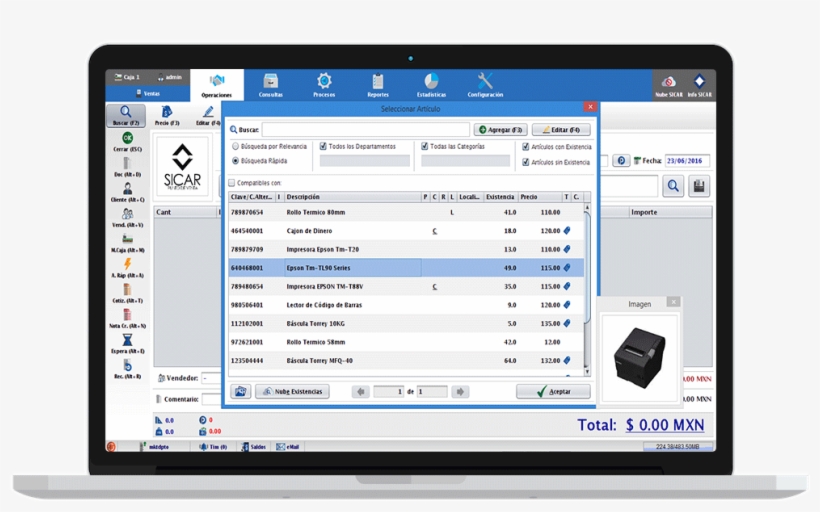Click the photo icon beside Nube Existencias

coord(240,392)
